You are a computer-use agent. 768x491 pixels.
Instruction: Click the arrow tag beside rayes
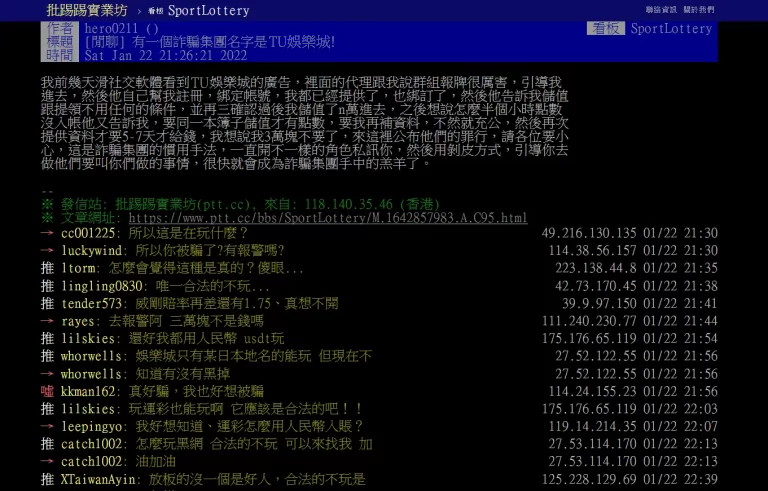point(47,321)
